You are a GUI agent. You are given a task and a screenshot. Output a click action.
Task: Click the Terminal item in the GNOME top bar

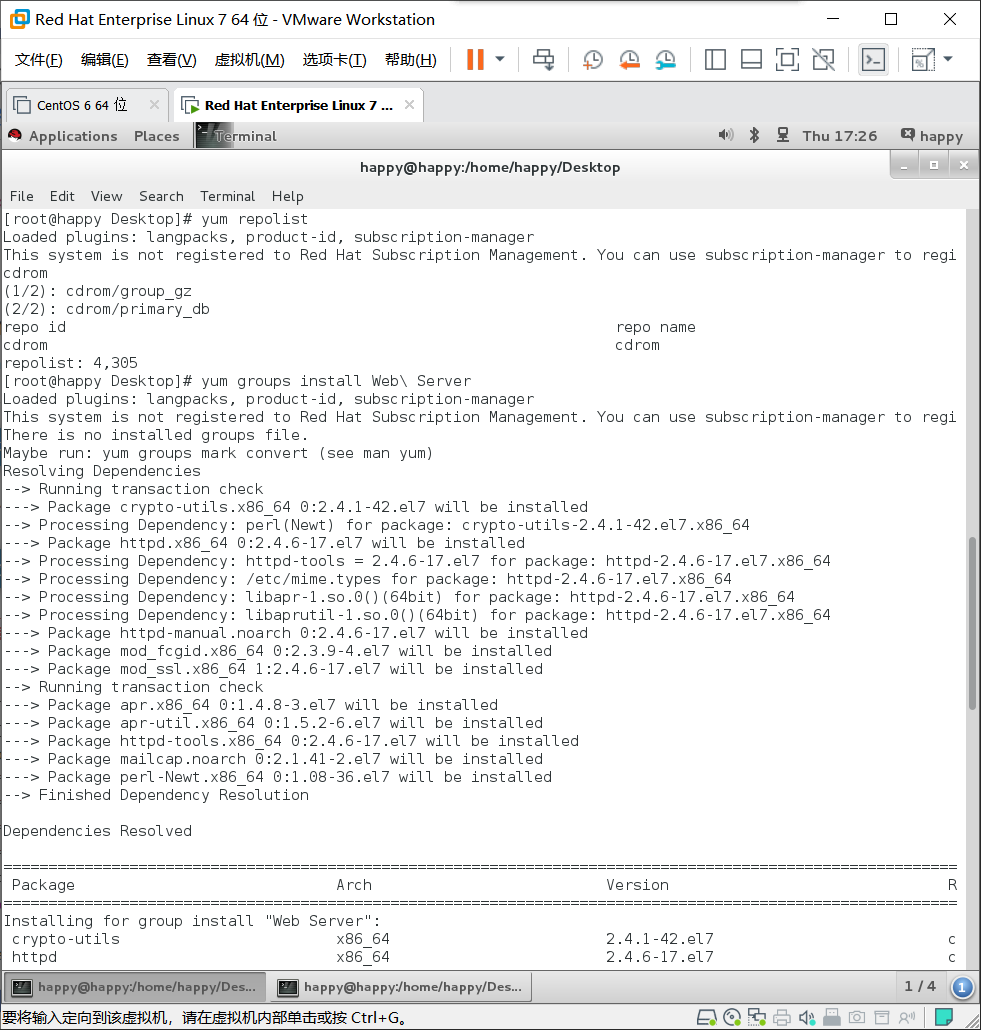pos(237,136)
